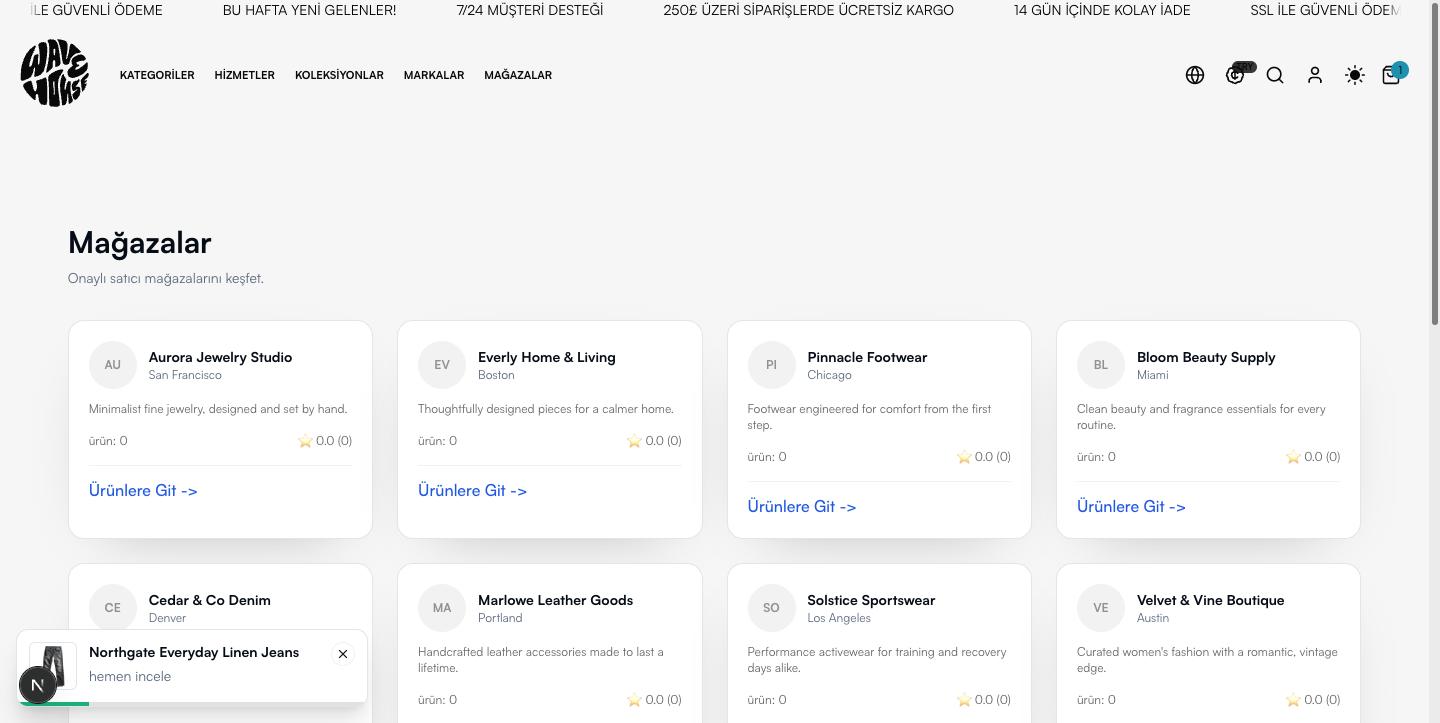Open the language globe icon

(1195, 75)
